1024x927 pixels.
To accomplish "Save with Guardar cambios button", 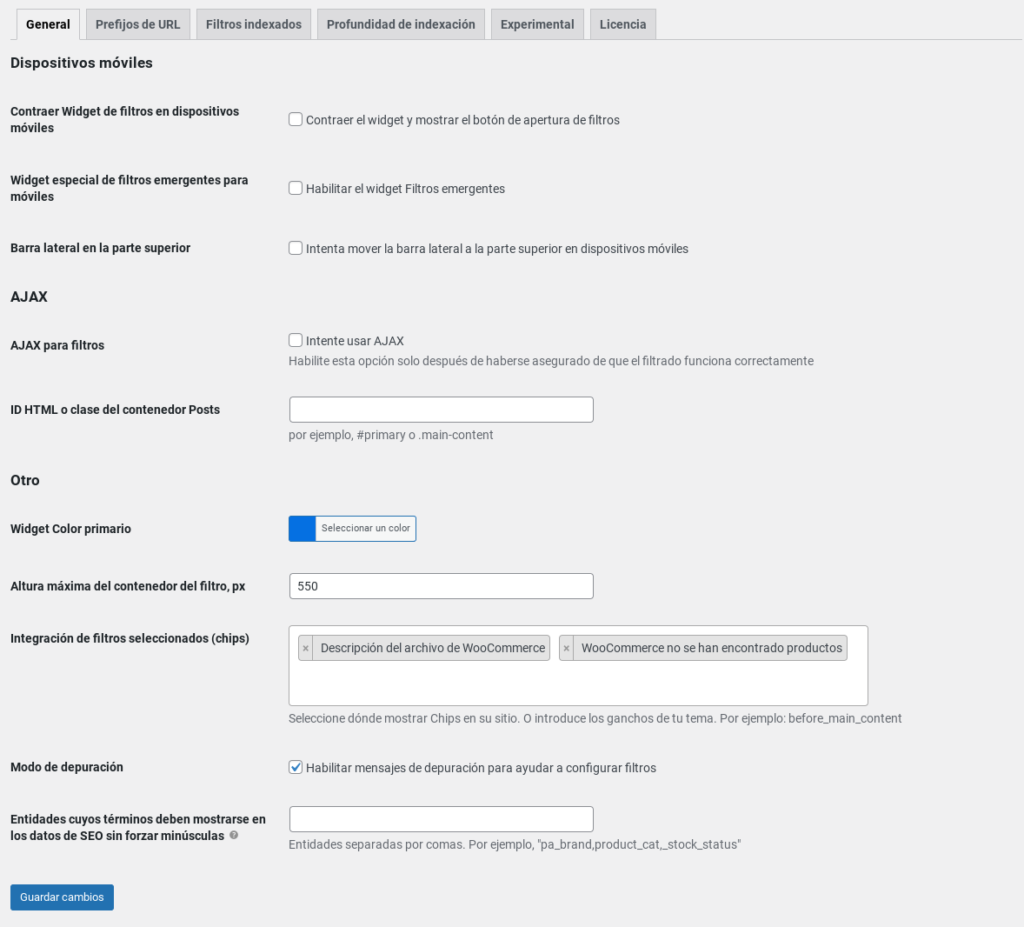I will tap(62, 897).
